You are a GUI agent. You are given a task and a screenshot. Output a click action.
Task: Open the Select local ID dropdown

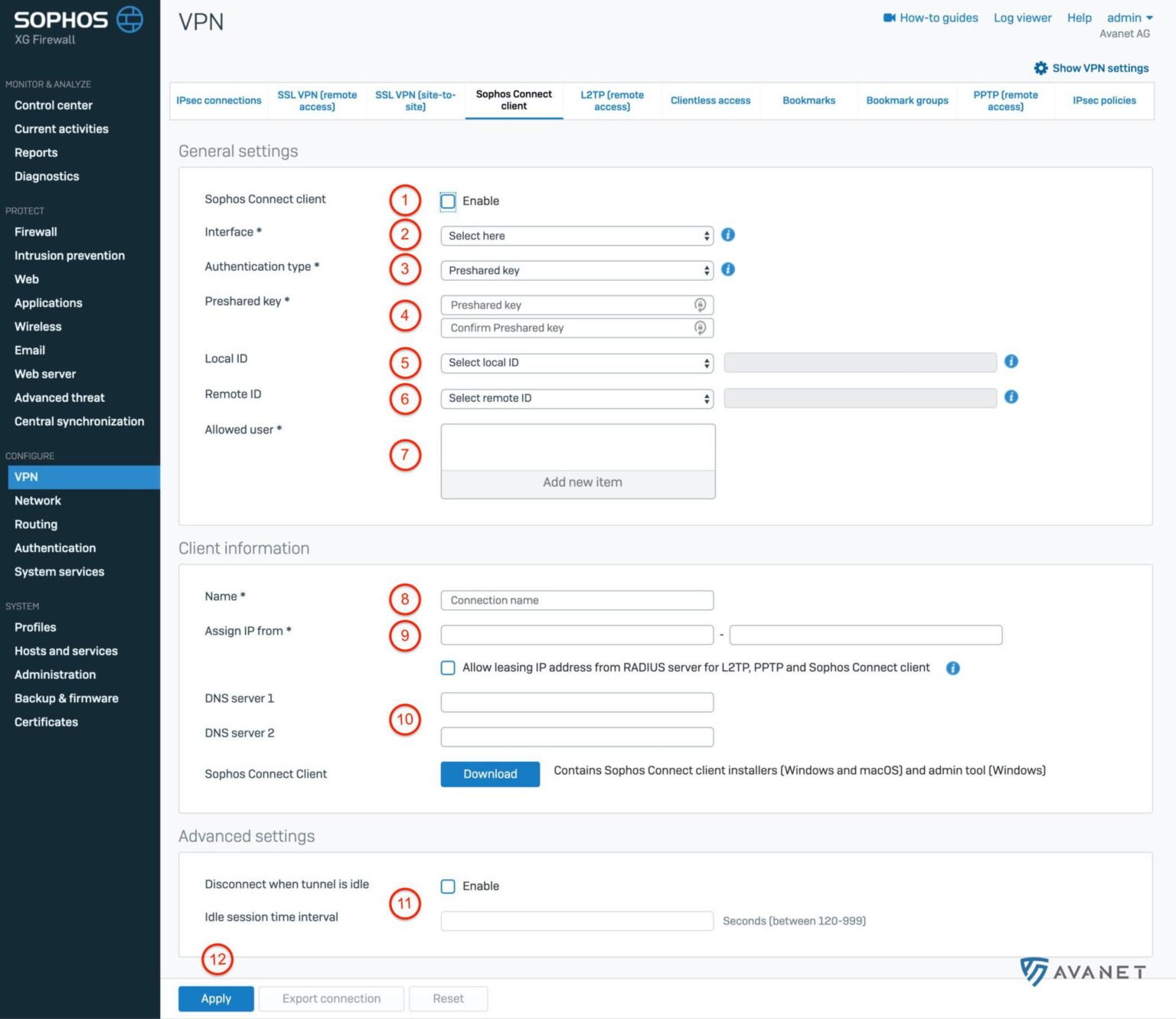click(576, 362)
